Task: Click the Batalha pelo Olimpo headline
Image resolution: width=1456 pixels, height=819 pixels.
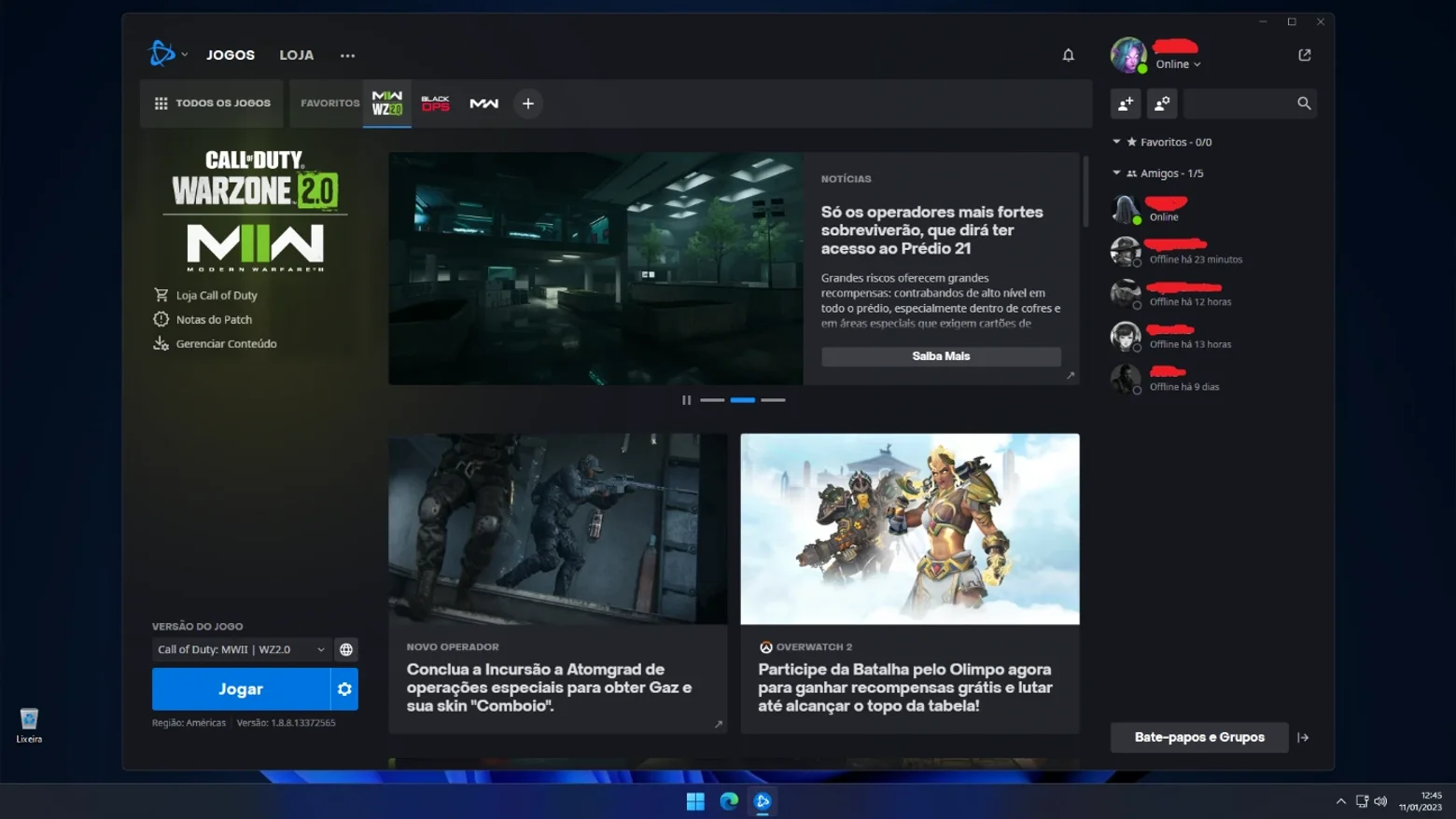Action: click(905, 687)
